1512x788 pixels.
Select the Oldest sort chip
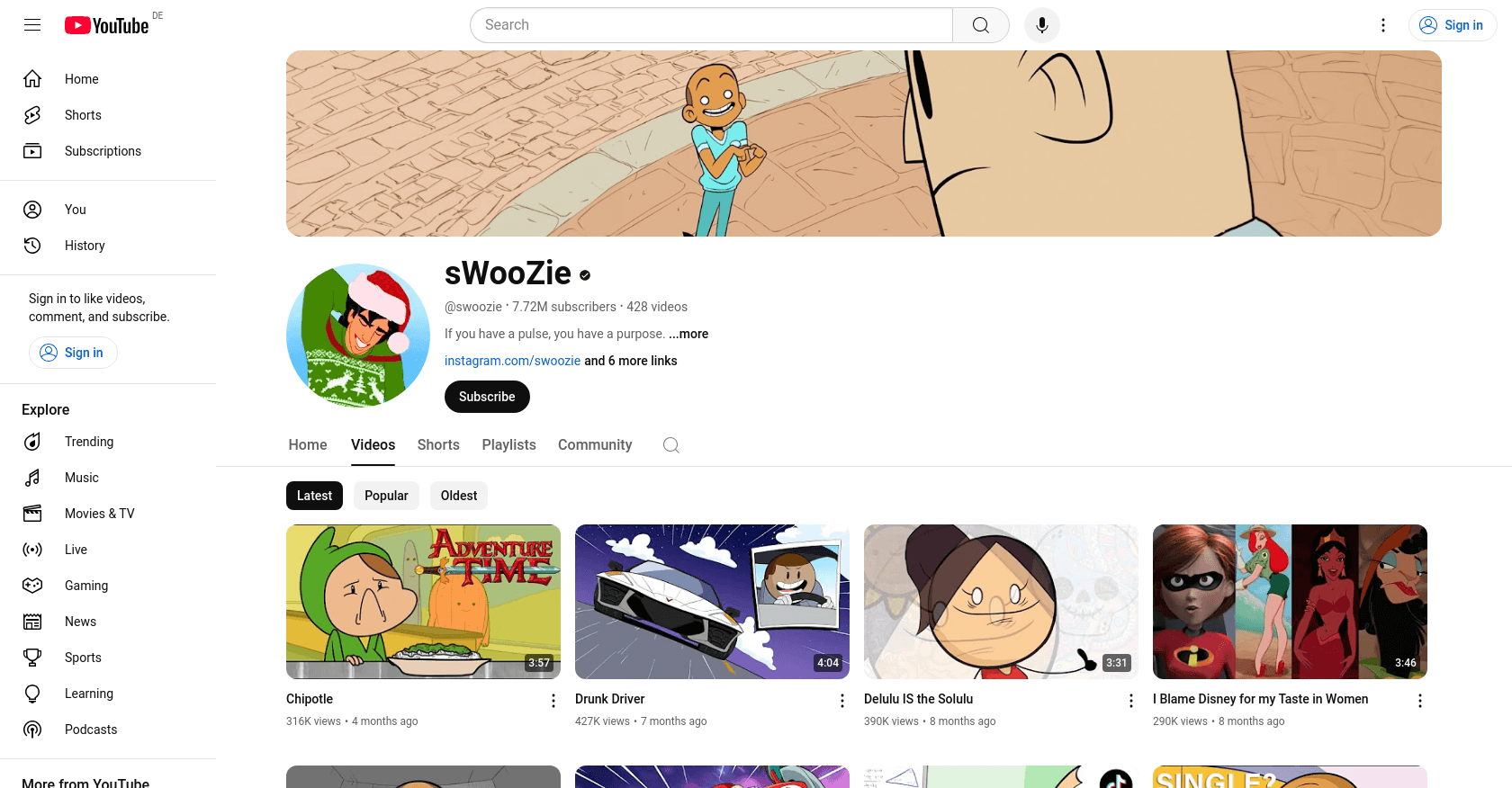point(459,496)
